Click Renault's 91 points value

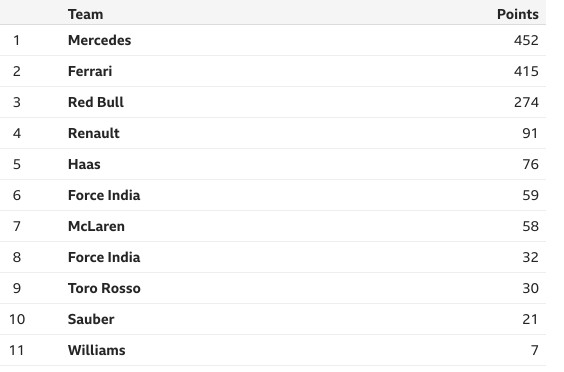[530, 133]
